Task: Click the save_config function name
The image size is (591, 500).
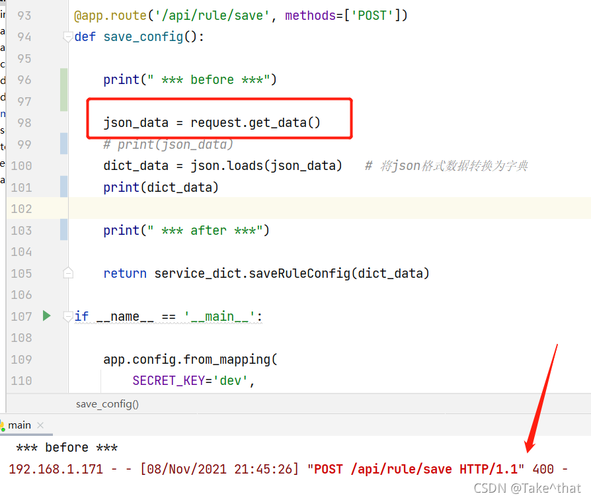Action: [x=143, y=37]
